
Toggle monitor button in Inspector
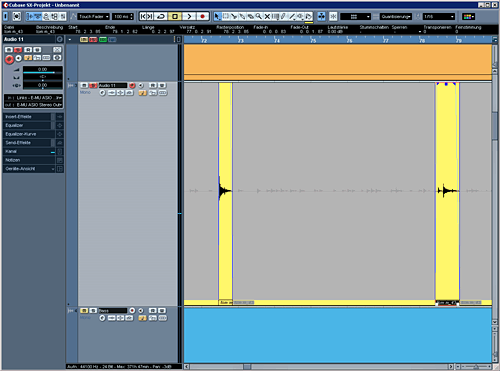[x=19, y=58]
